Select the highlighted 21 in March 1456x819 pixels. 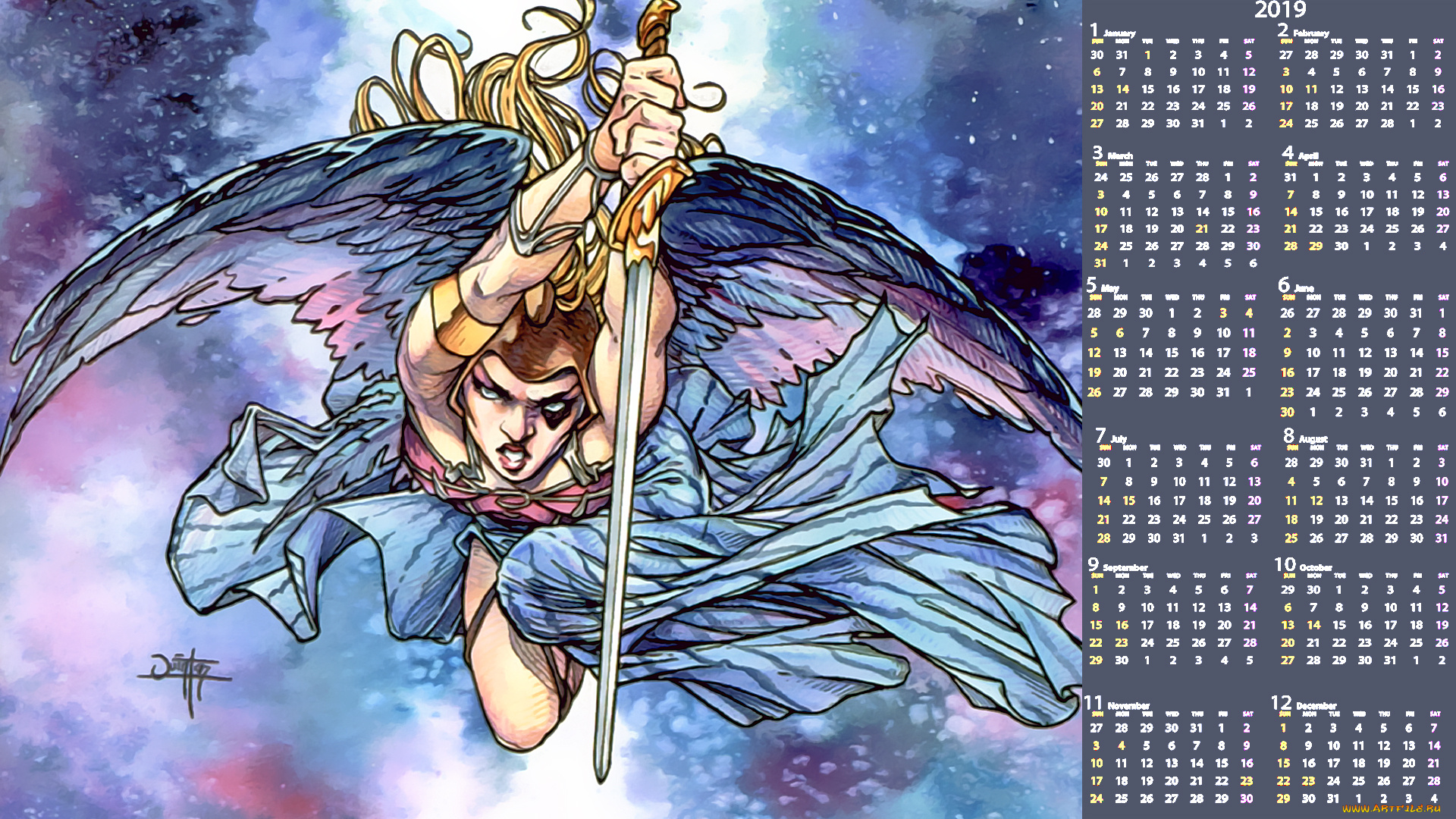[1202, 229]
